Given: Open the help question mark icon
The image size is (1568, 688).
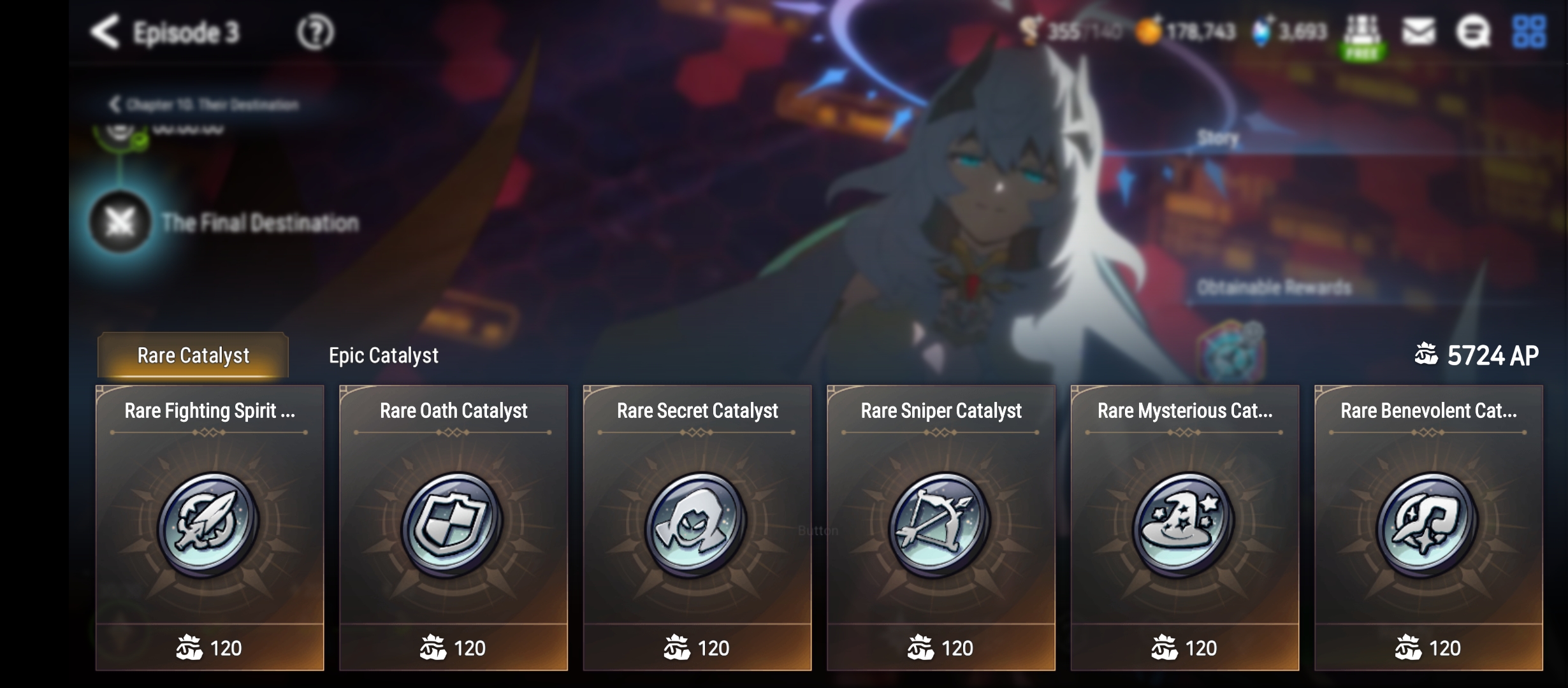Looking at the screenshot, I should tap(315, 32).
